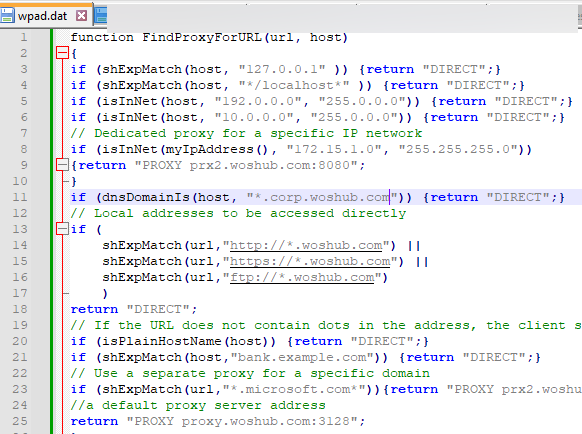
Task: Click line number 5 in the margin
Action: pyautogui.click(x=24, y=101)
